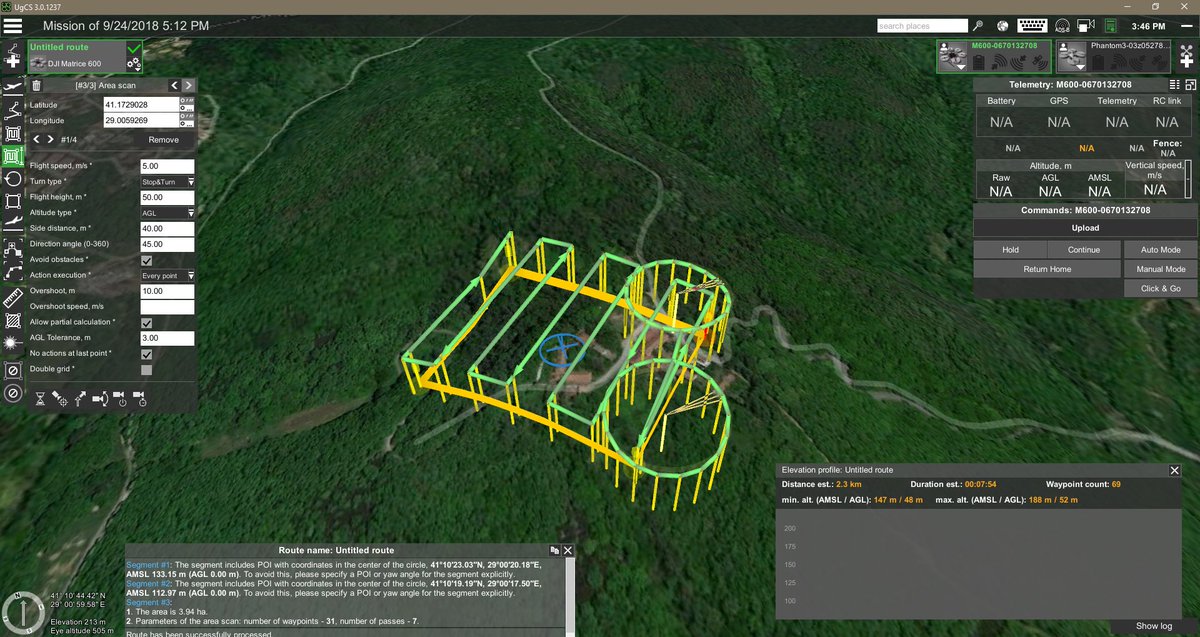Switch to Manual Mode
The image size is (1200, 637).
coord(1160,269)
